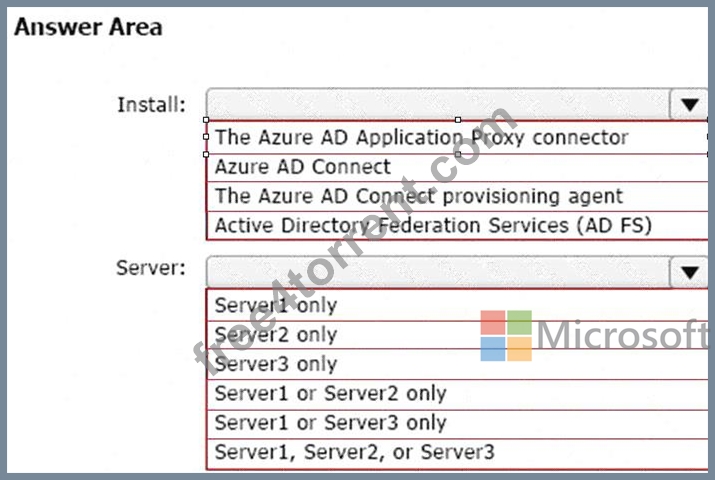715x480 pixels.
Task: Pick Active Directory Federation Services (AD FS)
Action: [x=457, y=225]
